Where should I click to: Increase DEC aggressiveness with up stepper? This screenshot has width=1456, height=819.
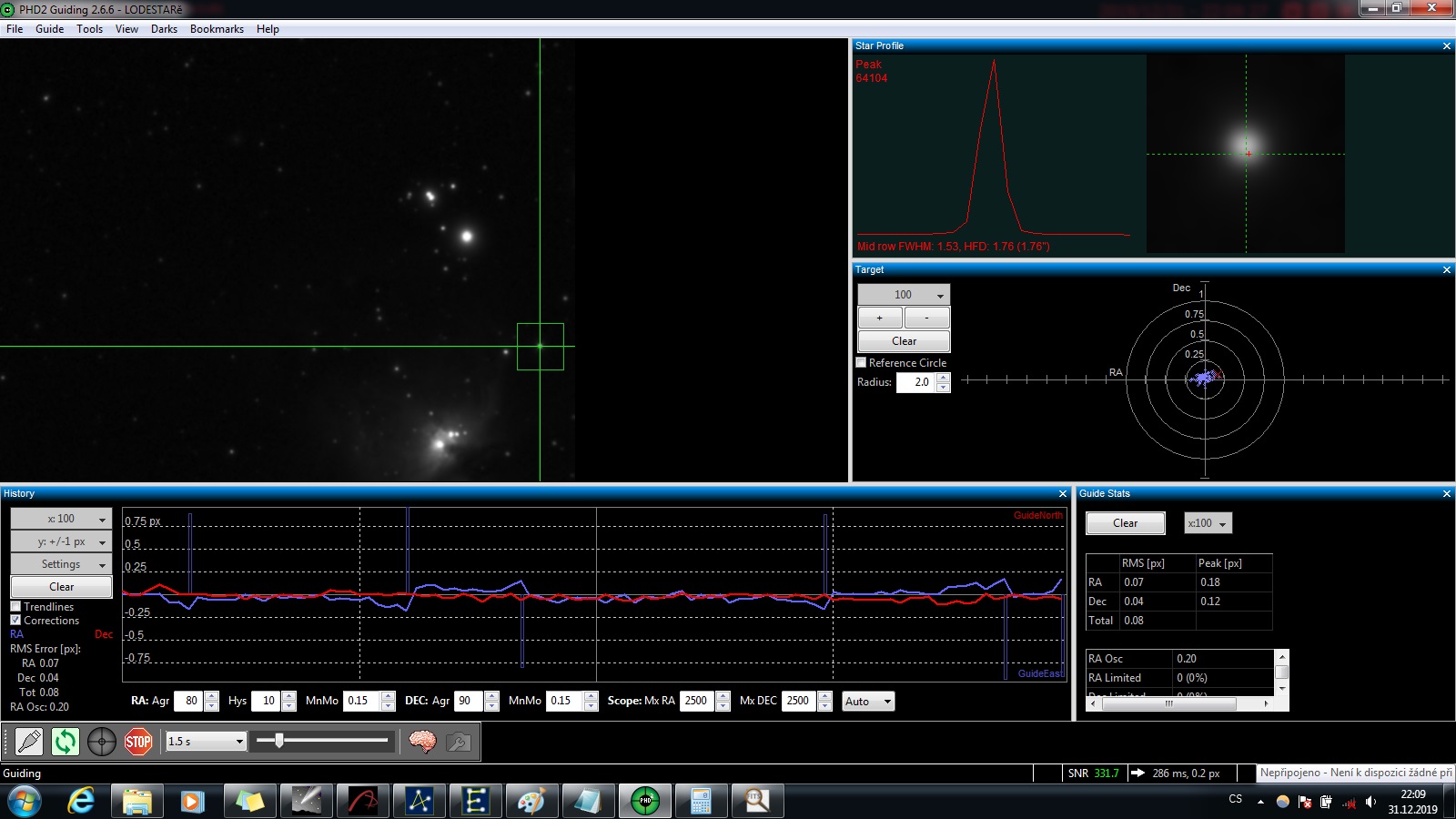[492, 696]
